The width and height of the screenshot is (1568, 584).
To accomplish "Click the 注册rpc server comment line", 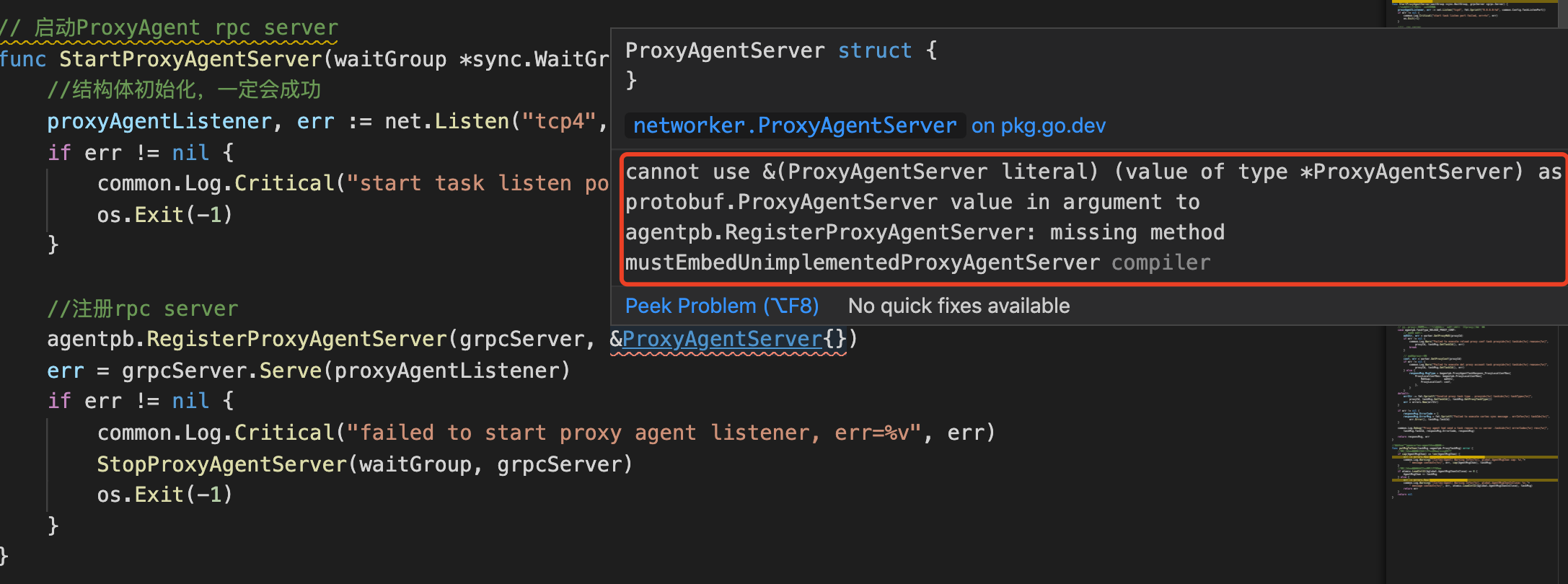I will tap(143, 309).
